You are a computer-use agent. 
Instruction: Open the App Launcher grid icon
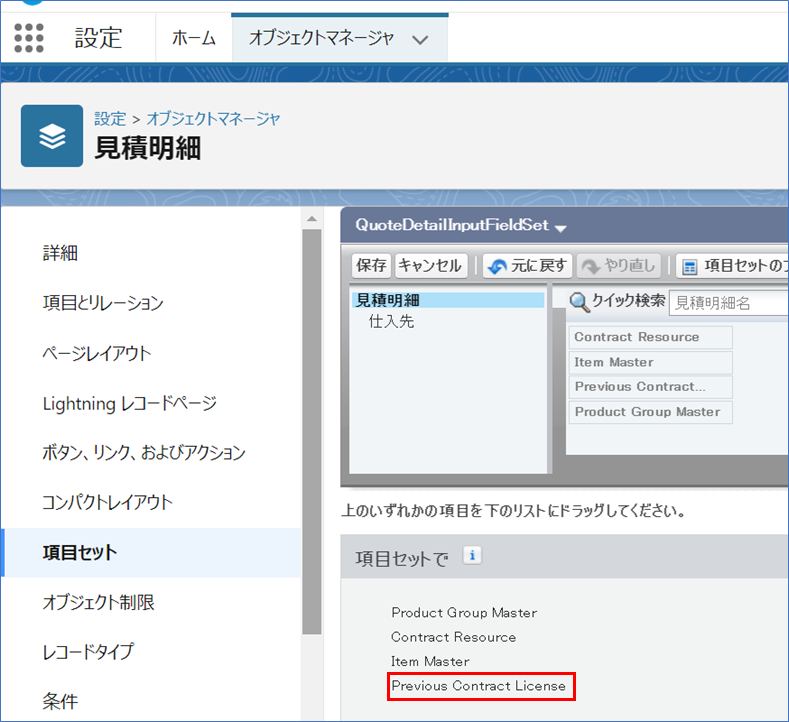(29, 38)
